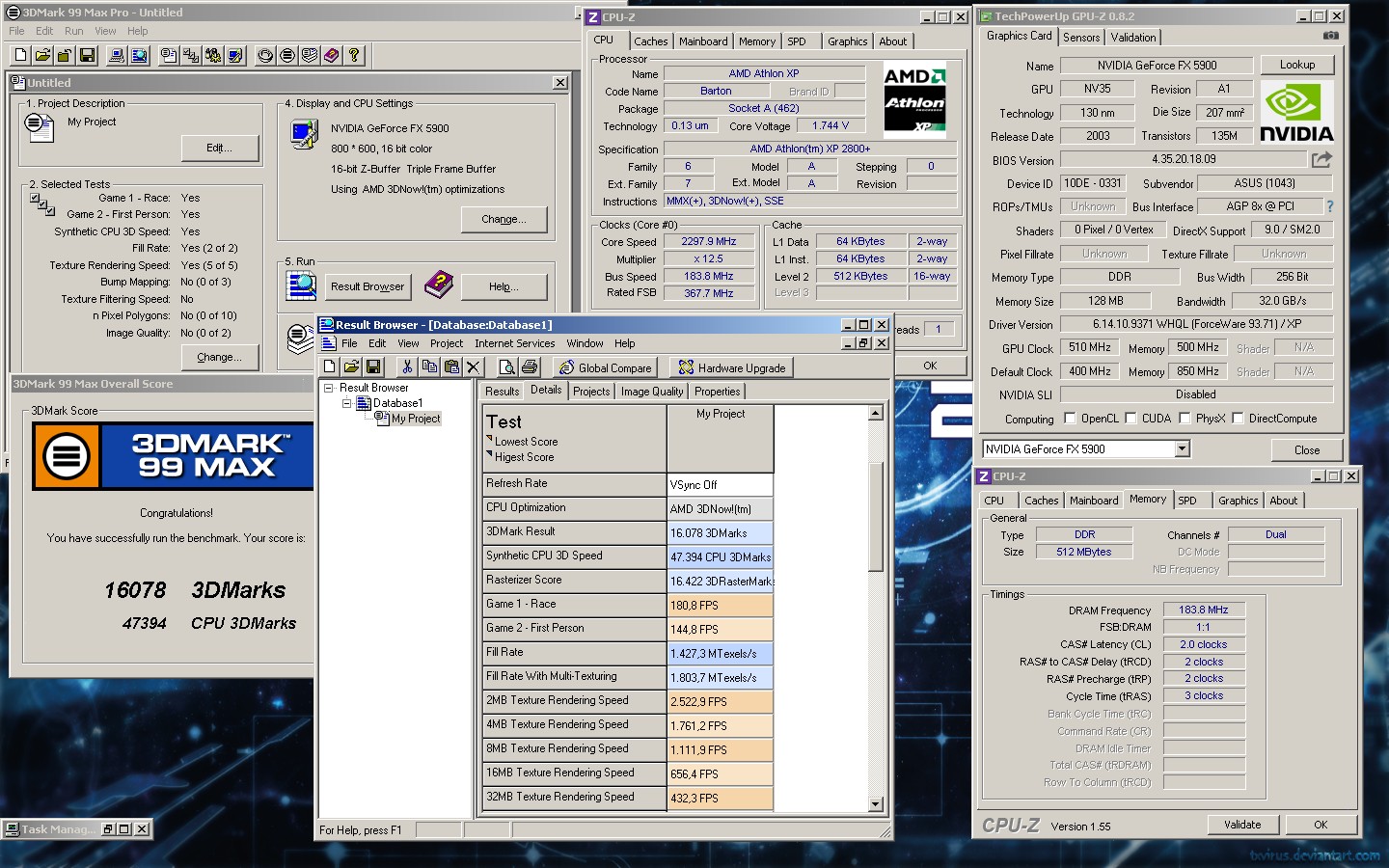Click striped circle benchmark icon in 3DMark toolbar
The height and width of the screenshot is (868, 1389).
(287, 56)
